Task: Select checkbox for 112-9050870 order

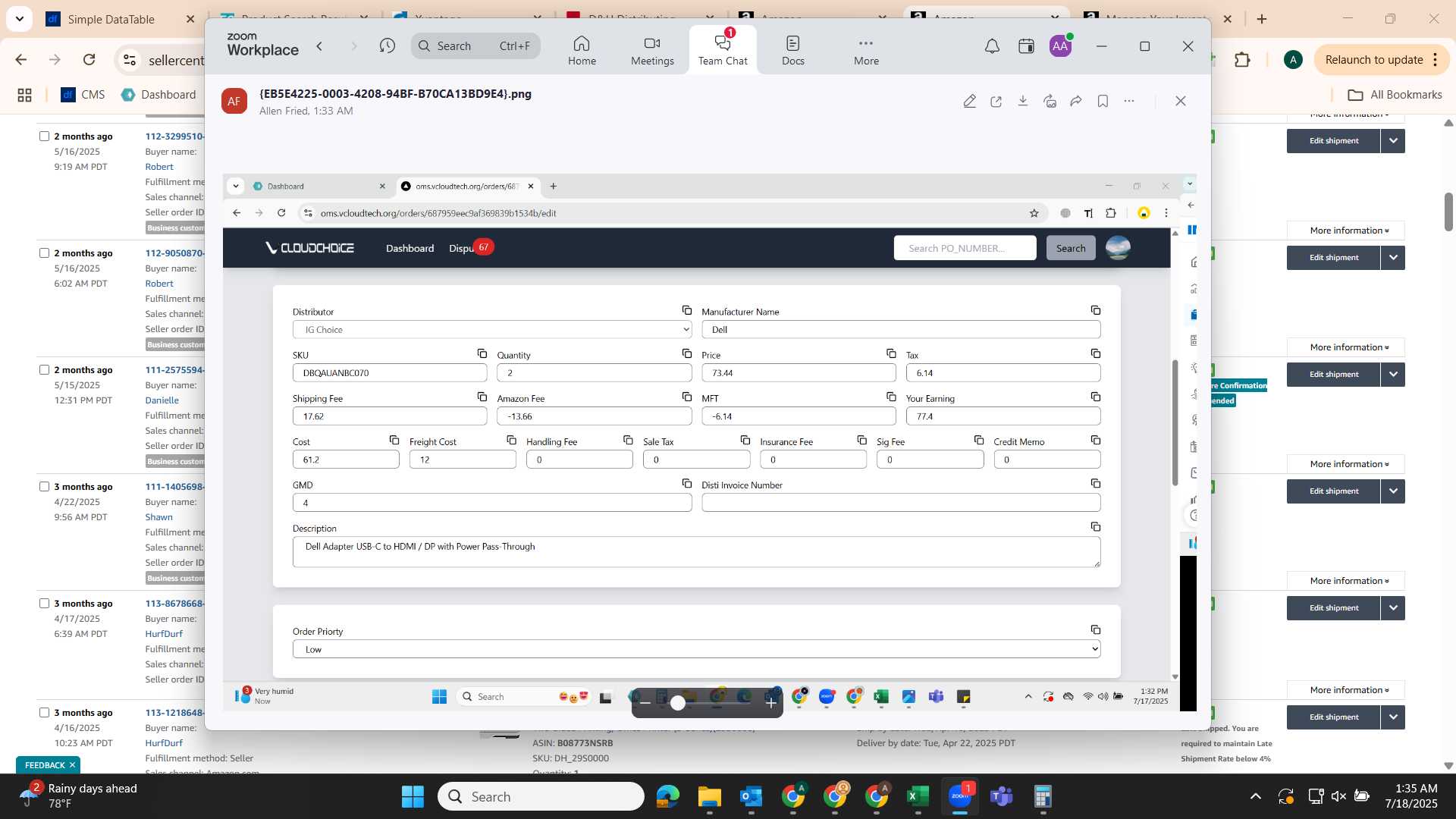Action: 44,253
